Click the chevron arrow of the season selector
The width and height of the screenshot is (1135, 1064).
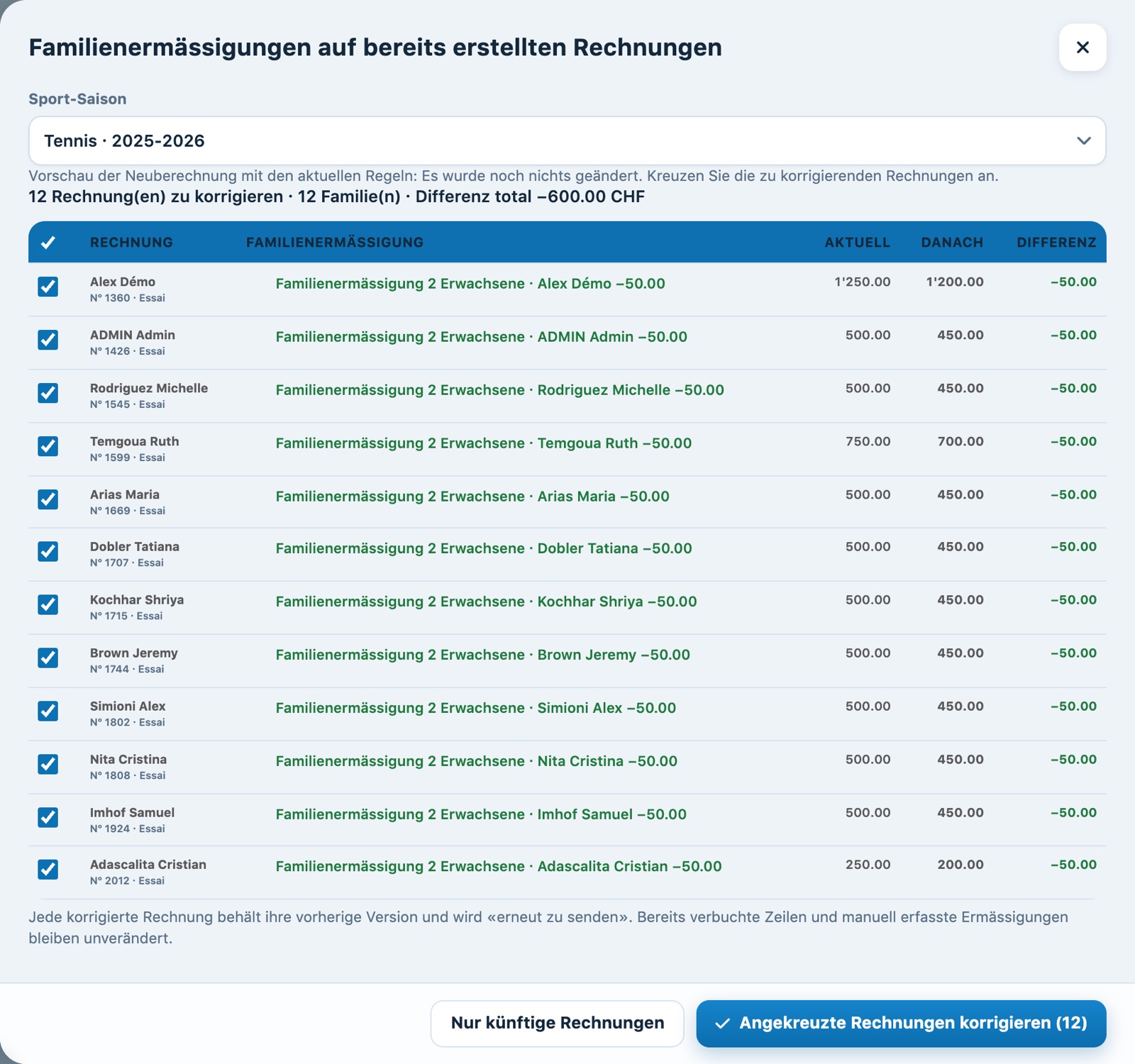point(1083,140)
